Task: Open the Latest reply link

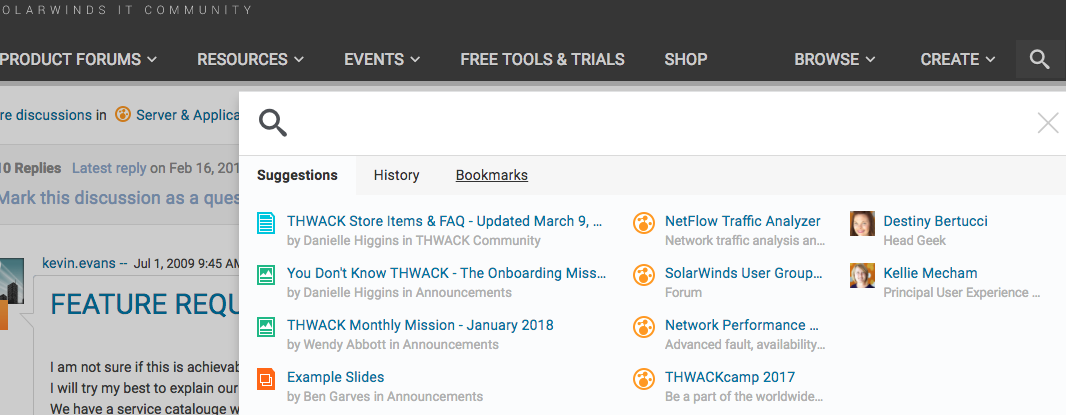Action: tap(109, 168)
